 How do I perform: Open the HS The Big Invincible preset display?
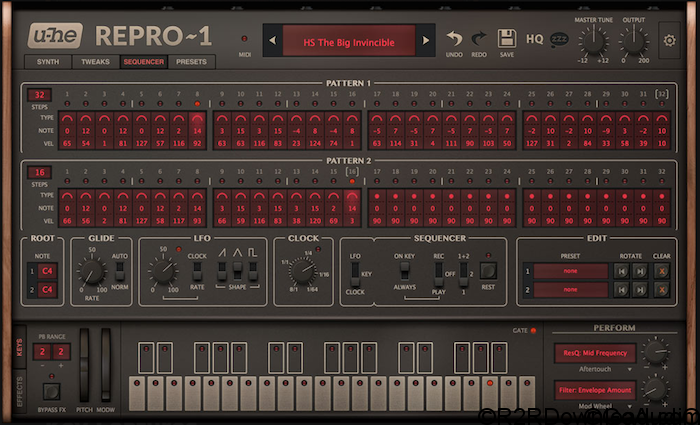click(349, 42)
